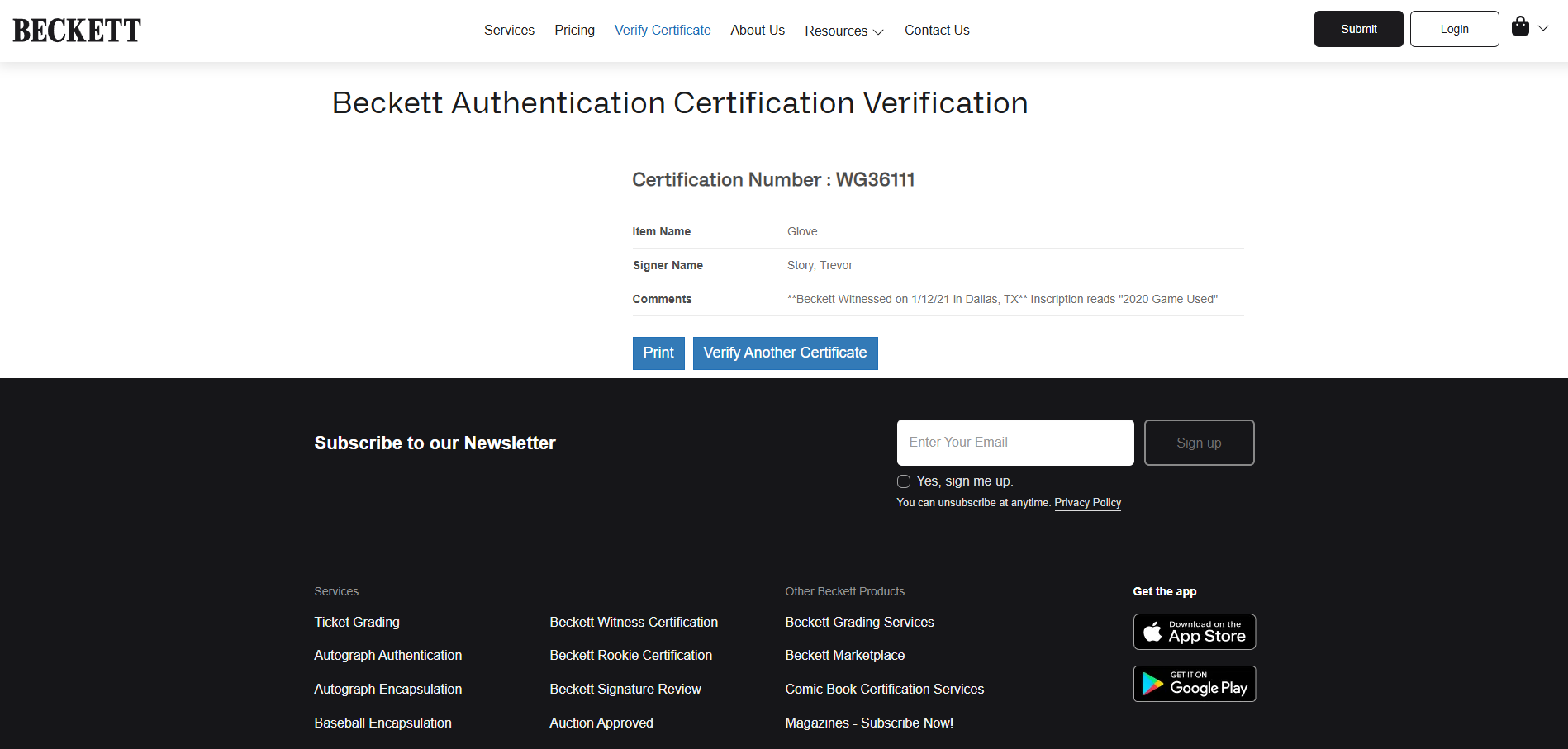Open the Privacy Policy link

[x=1087, y=502]
